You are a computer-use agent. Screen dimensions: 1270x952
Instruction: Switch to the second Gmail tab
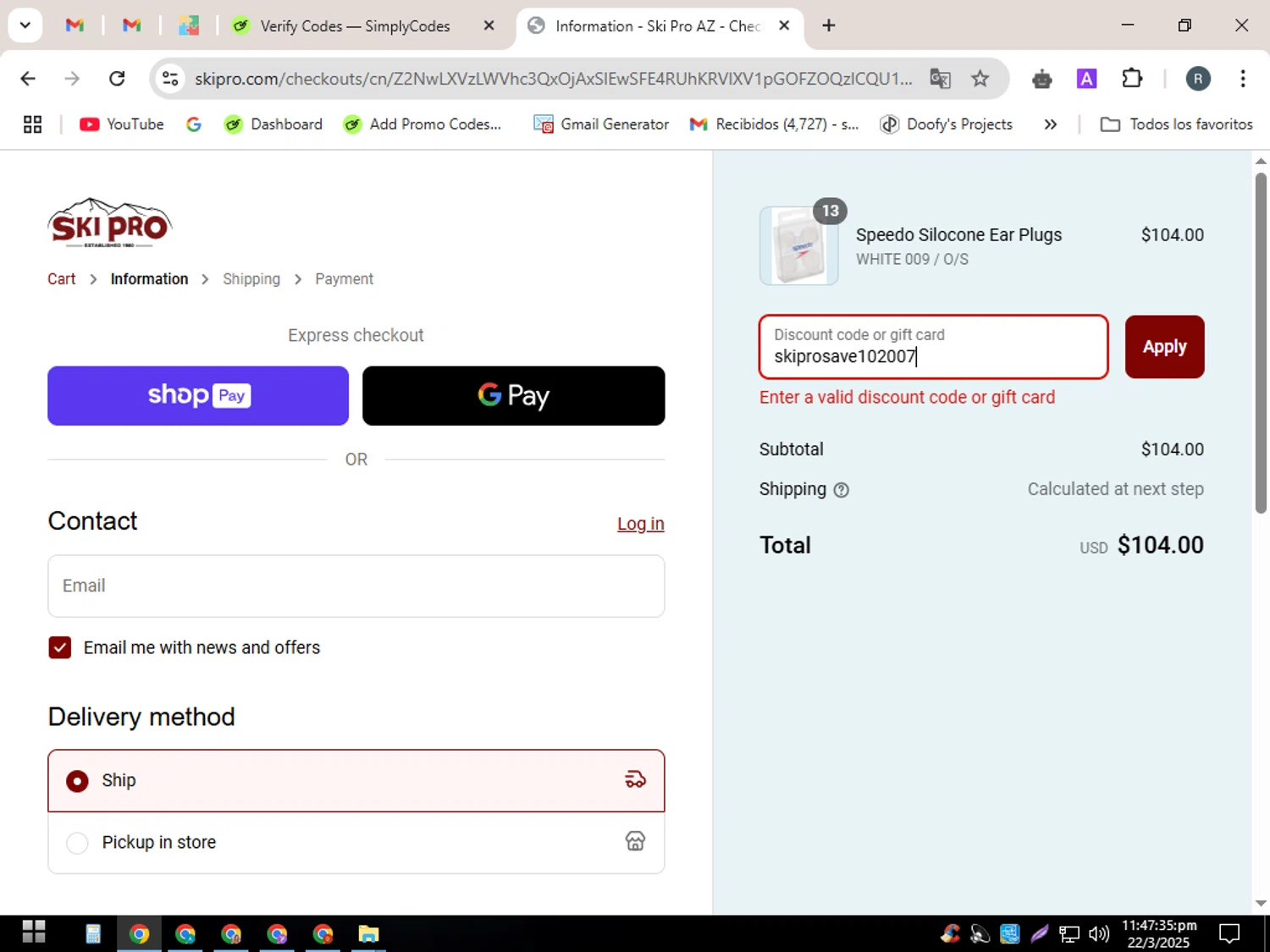[x=131, y=25]
